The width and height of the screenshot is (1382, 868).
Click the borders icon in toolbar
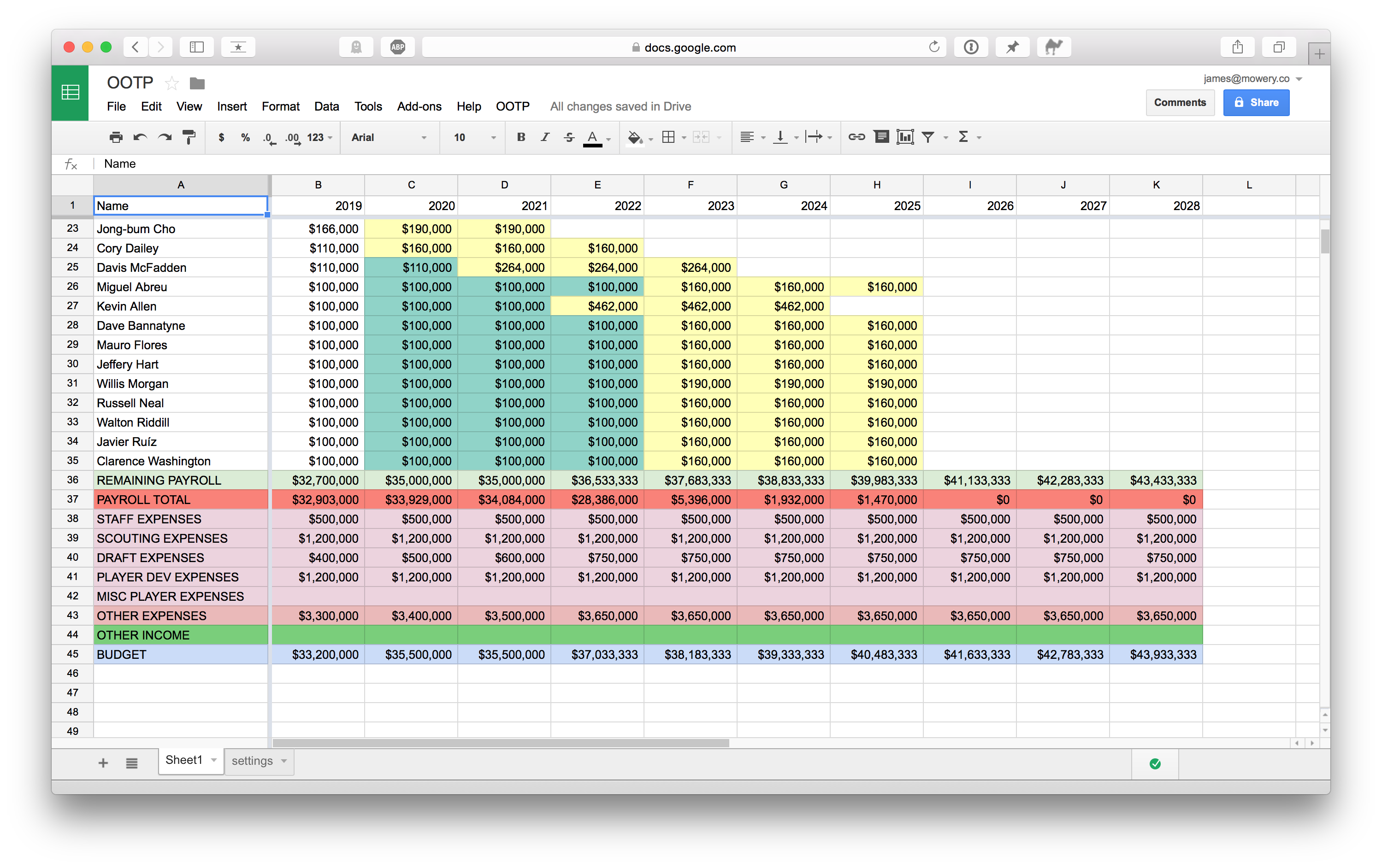669,136
